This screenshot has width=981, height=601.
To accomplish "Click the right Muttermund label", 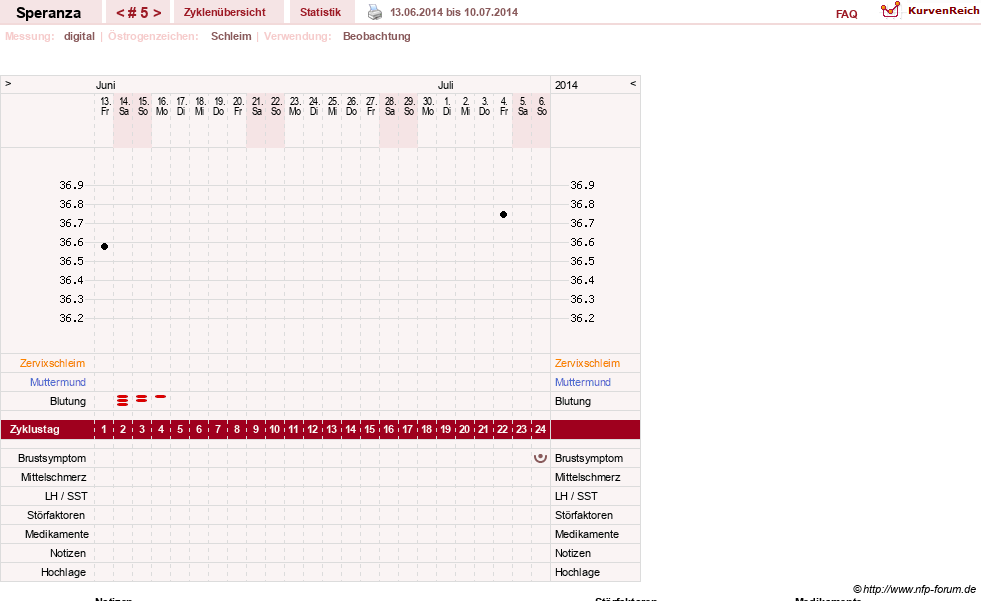I will pyautogui.click(x=582, y=382).
